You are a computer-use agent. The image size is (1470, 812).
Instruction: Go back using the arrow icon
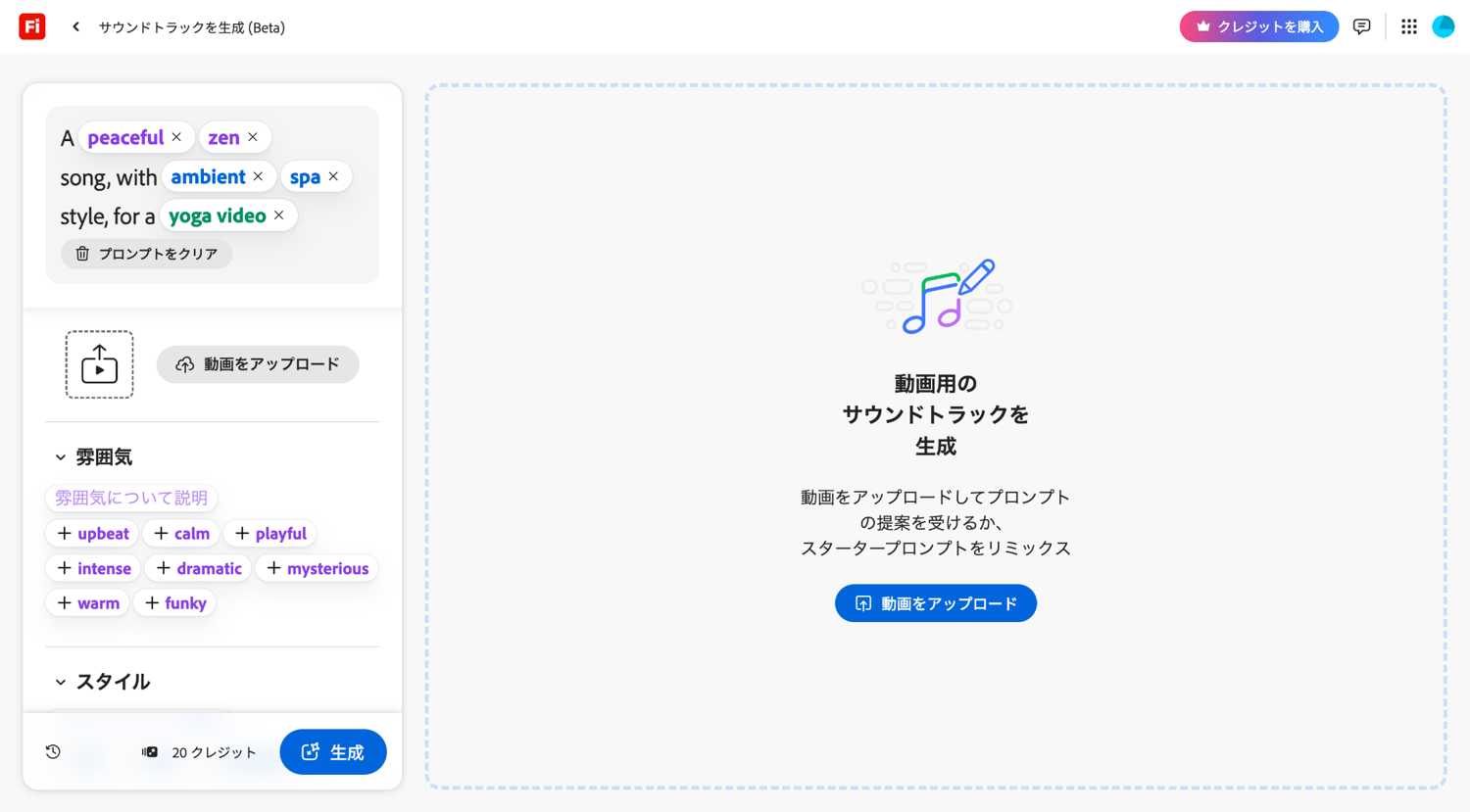[x=75, y=26]
